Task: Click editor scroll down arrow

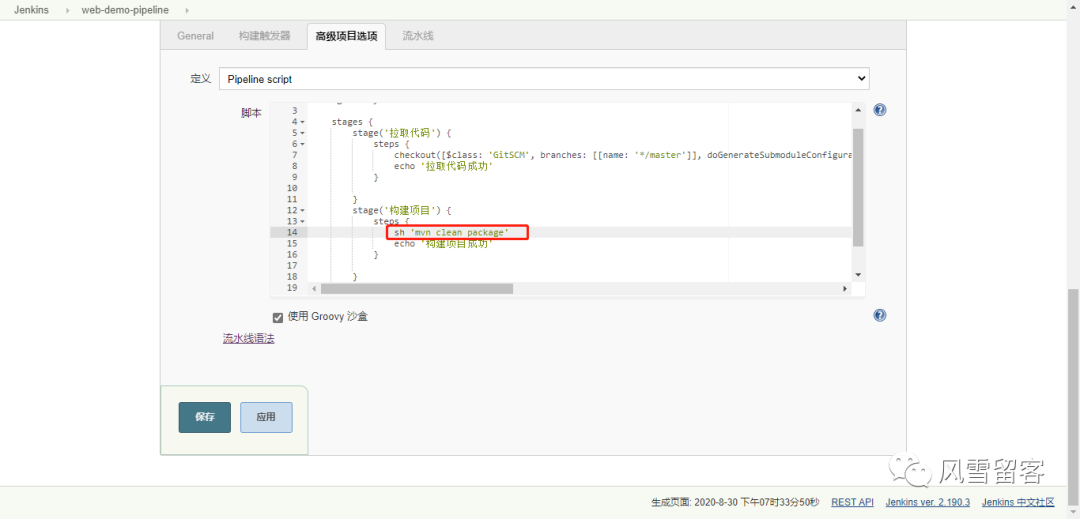Action: click(x=858, y=274)
